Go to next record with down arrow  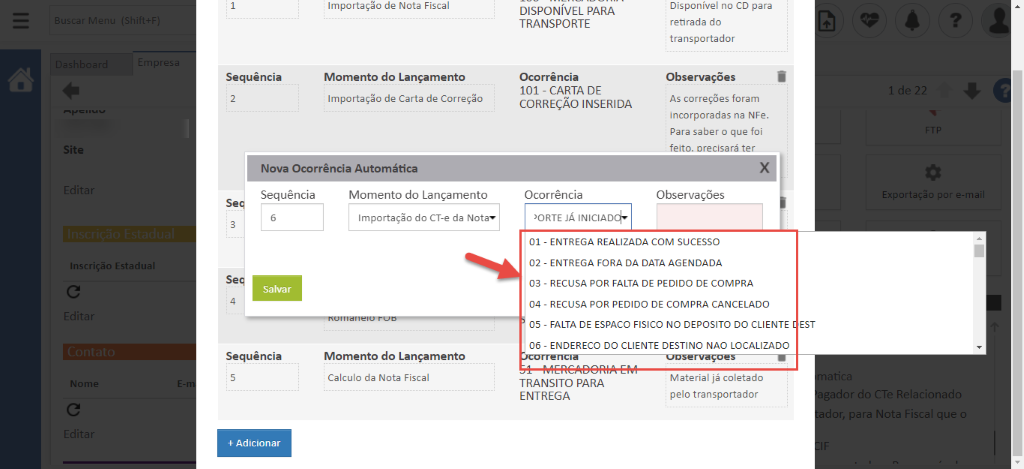pyautogui.click(x=972, y=91)
